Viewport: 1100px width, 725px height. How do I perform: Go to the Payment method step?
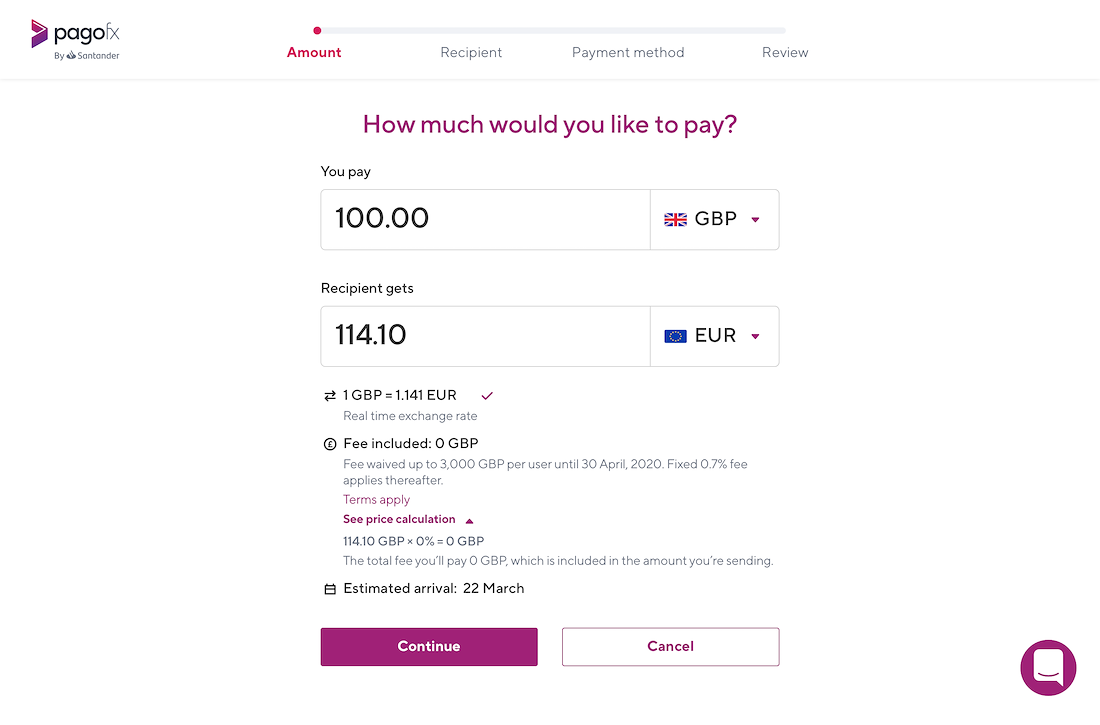tap(628, 53)
